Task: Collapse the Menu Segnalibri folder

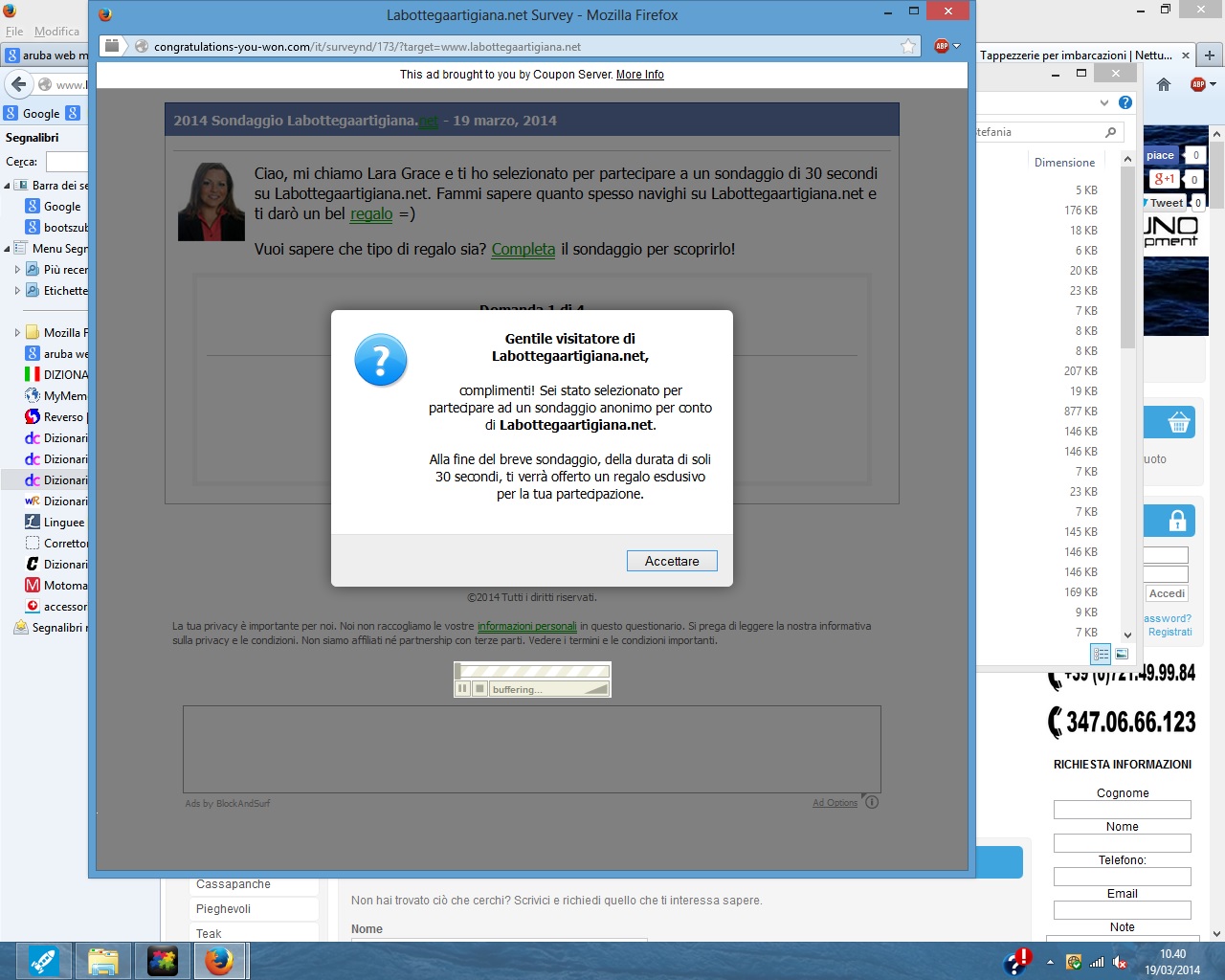Action: 8,249
